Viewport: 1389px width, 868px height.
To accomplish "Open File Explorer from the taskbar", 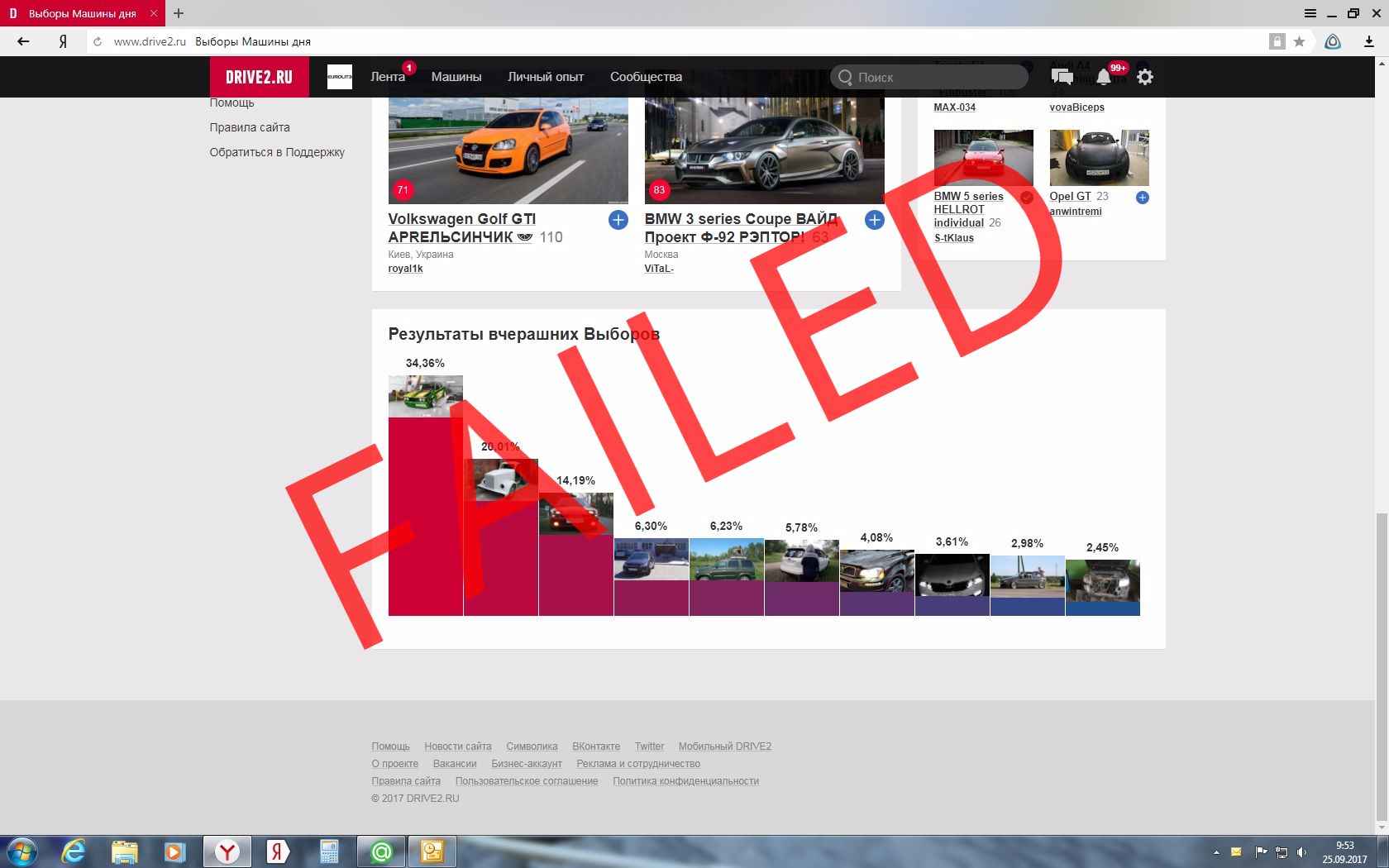I will 124,851.
